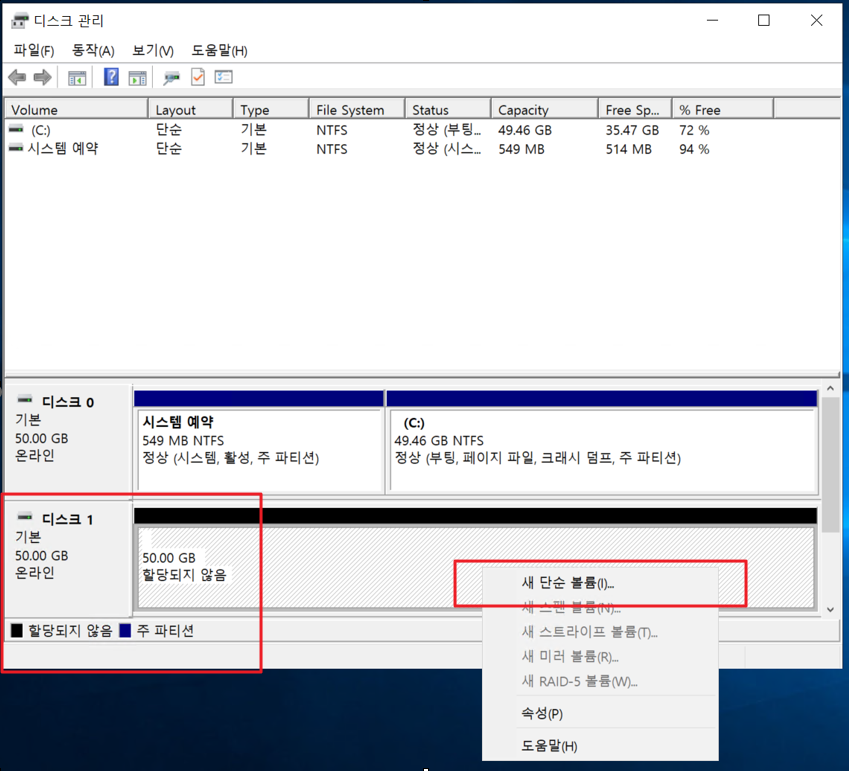Viewport: 849px width, 771px height.
Task: Click the 디스크 0 disk icon
Action: point(24,400)
